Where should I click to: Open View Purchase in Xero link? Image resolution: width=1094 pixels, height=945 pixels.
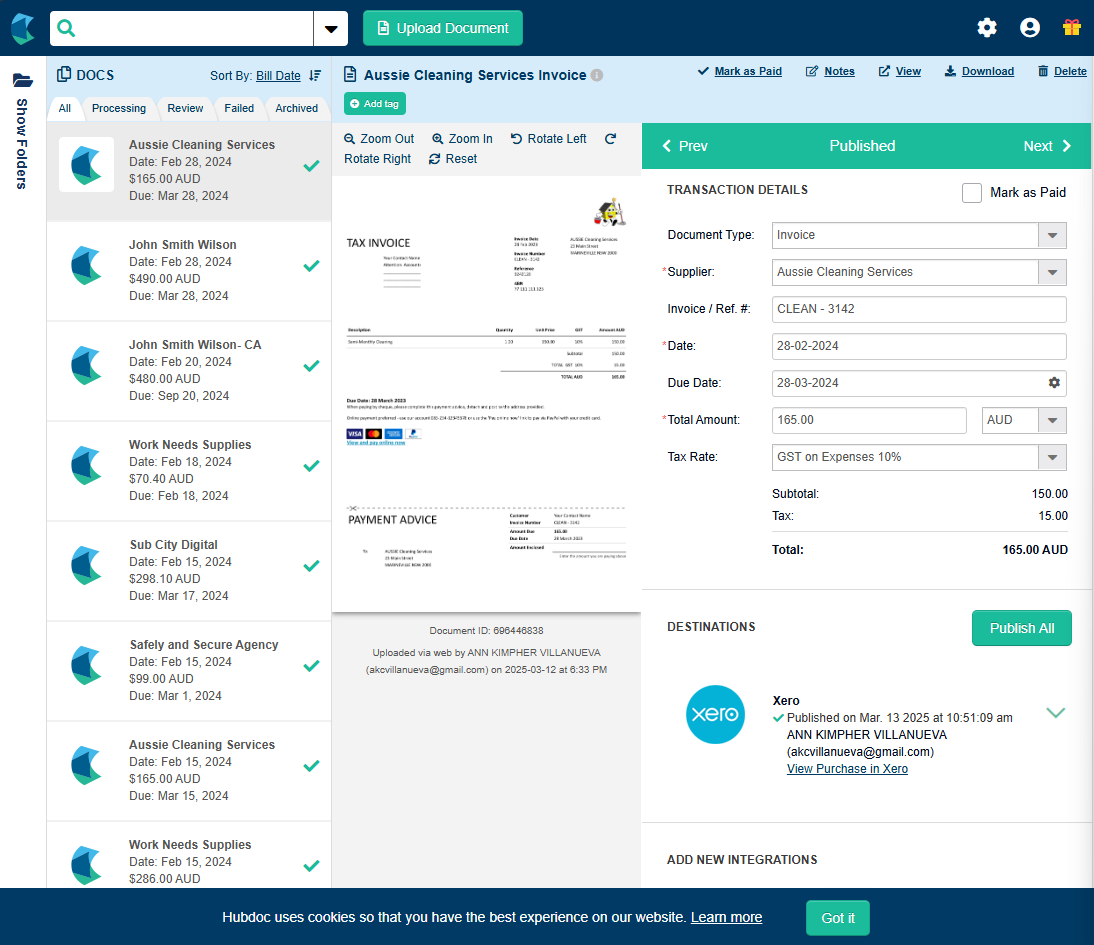847,768
